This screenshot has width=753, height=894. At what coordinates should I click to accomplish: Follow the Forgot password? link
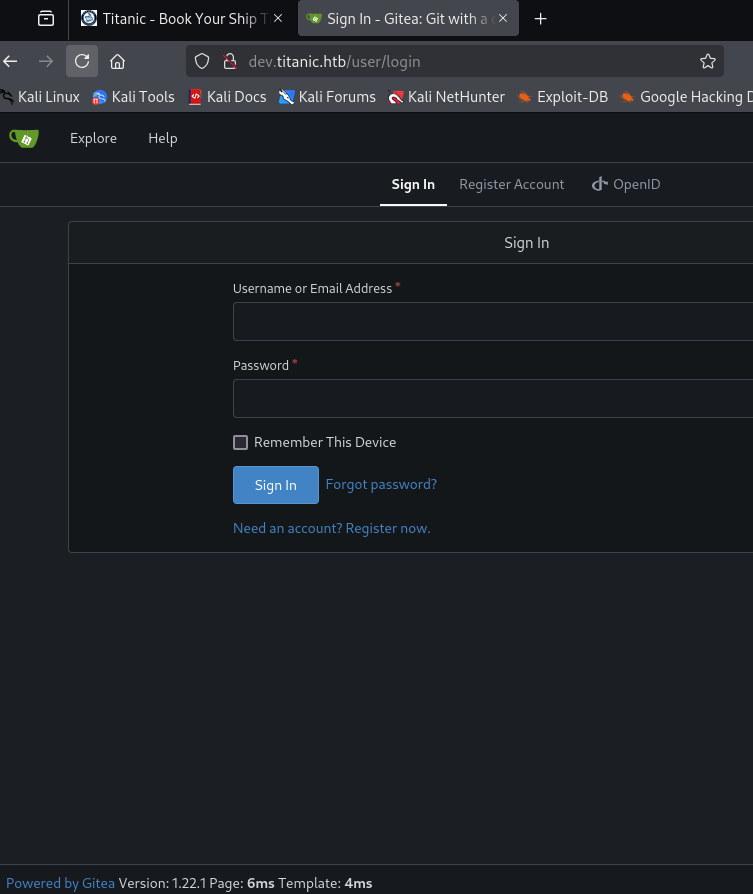click(381, 484)
